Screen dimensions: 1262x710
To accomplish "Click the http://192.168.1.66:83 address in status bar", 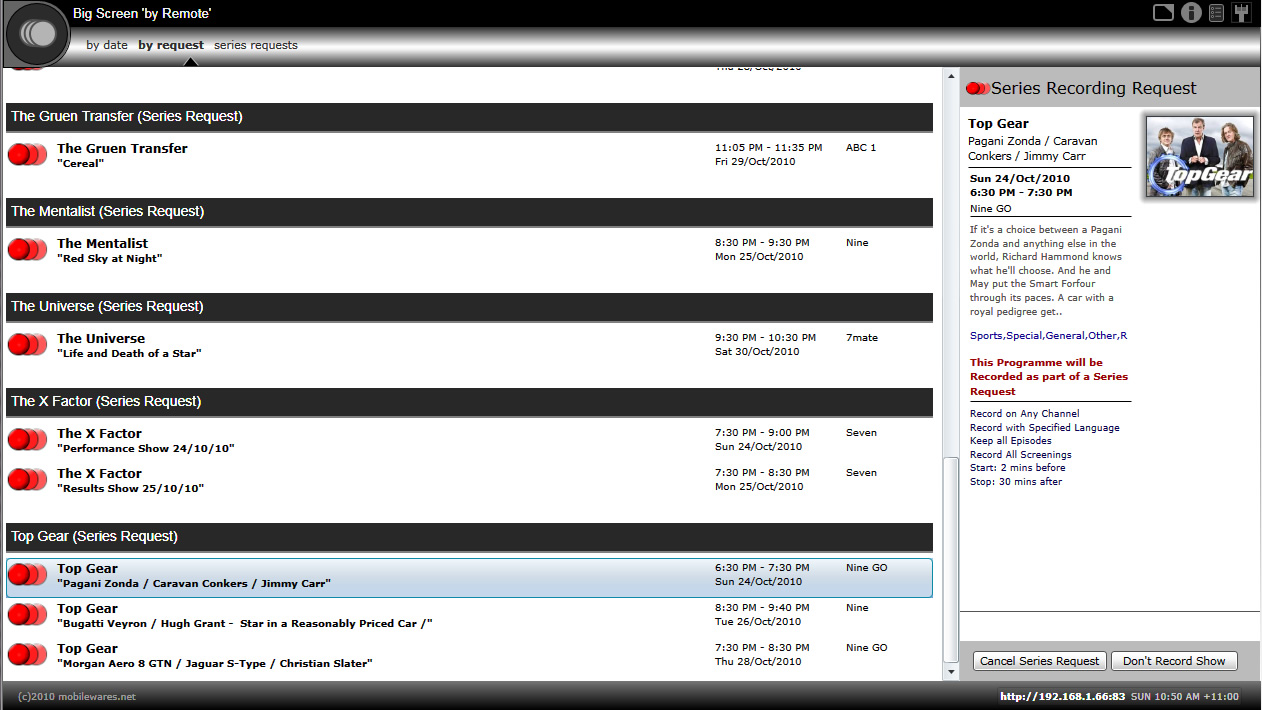I will [1062, 696].
